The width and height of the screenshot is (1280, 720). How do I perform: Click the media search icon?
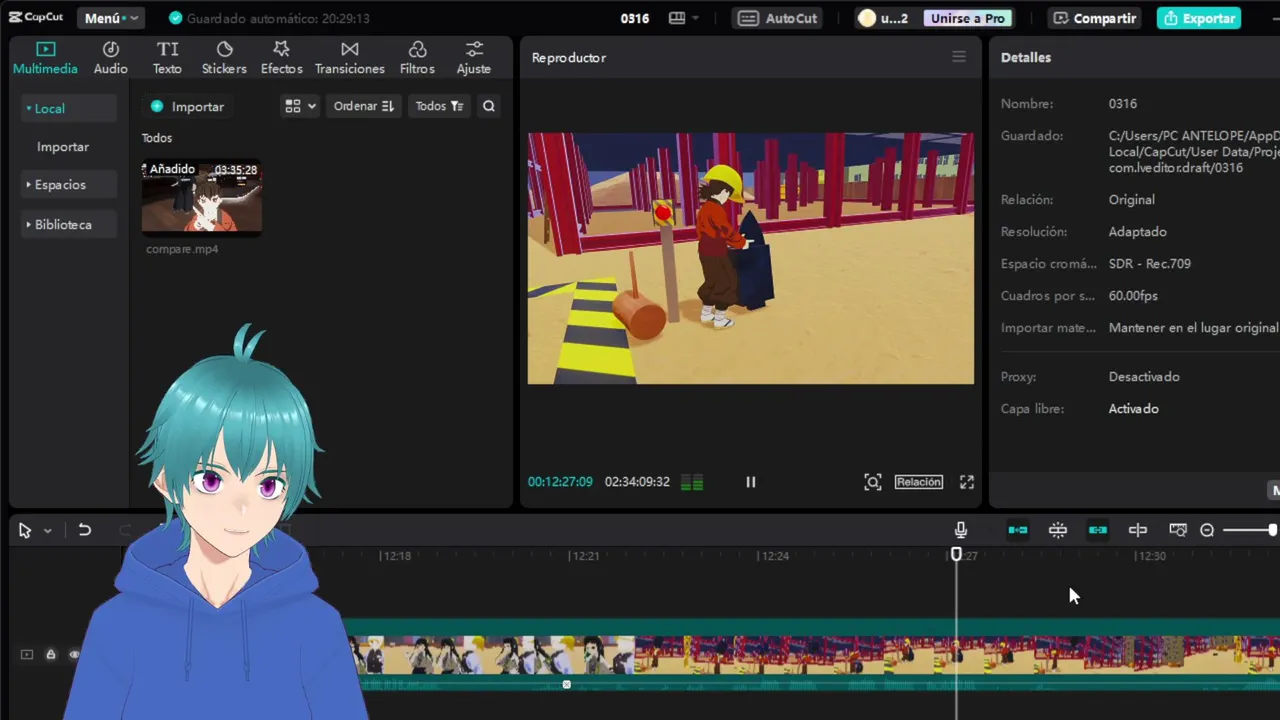(x=489, y=106)
